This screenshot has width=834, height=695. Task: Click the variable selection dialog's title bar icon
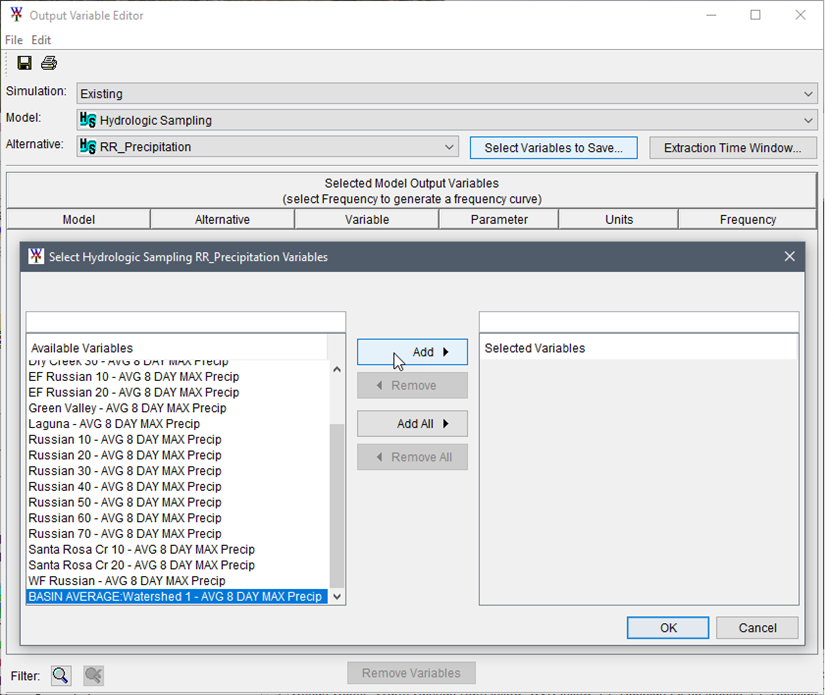coord(35,256)
